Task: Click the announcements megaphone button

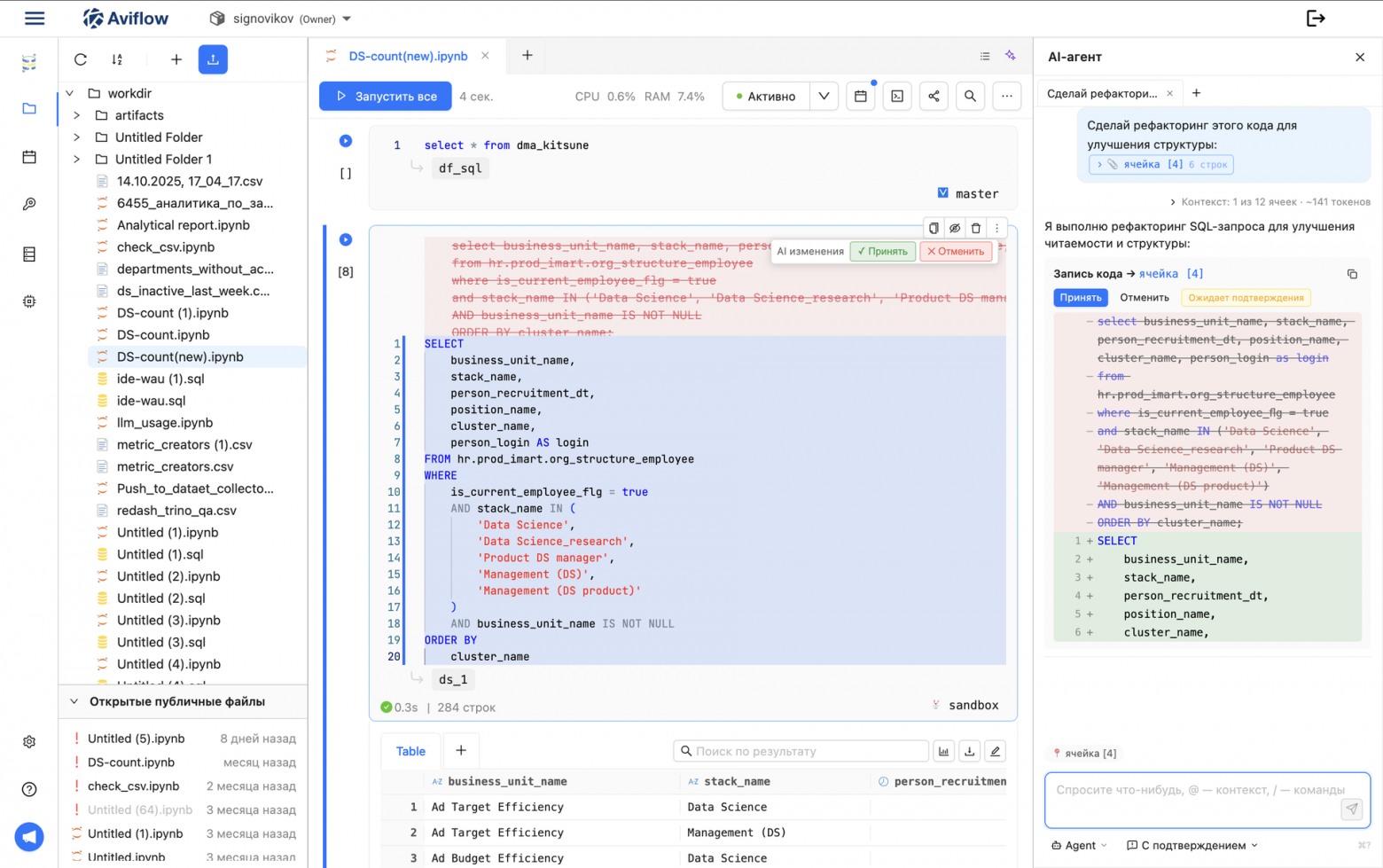Action: click(29, 837)
